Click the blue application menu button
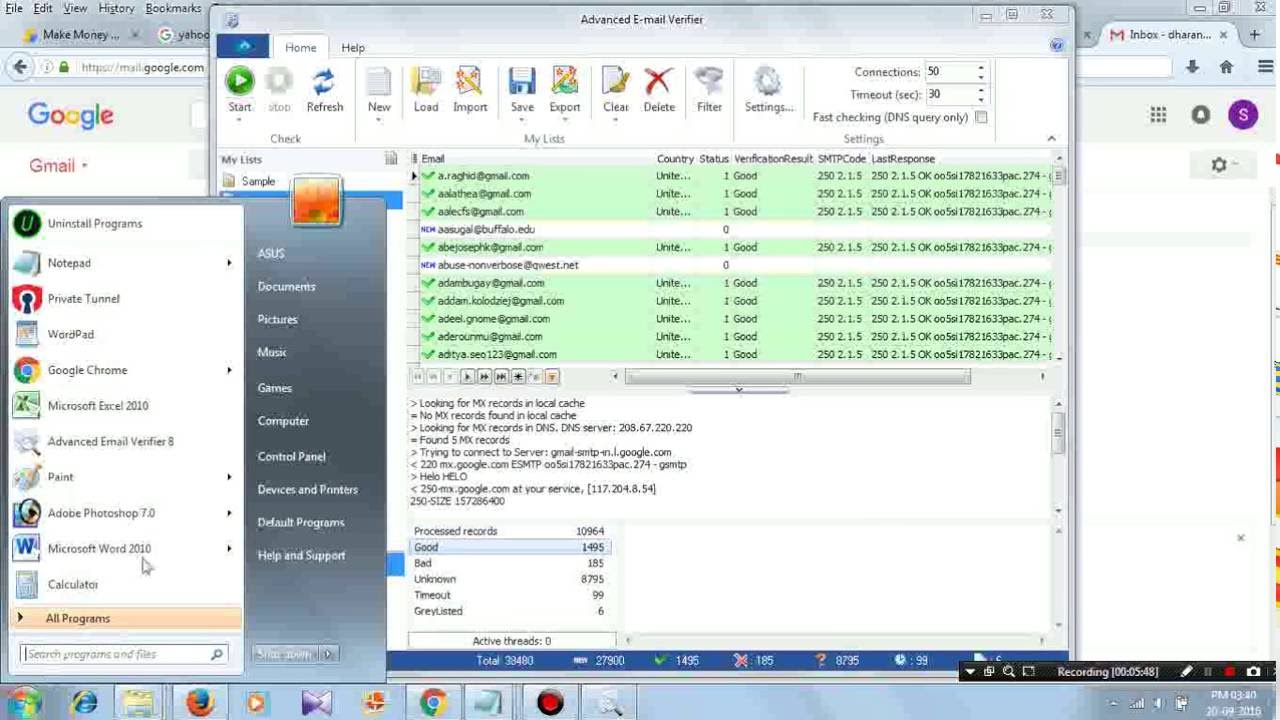The height and width of the screenshot is (720, 1280). point(244,46)
